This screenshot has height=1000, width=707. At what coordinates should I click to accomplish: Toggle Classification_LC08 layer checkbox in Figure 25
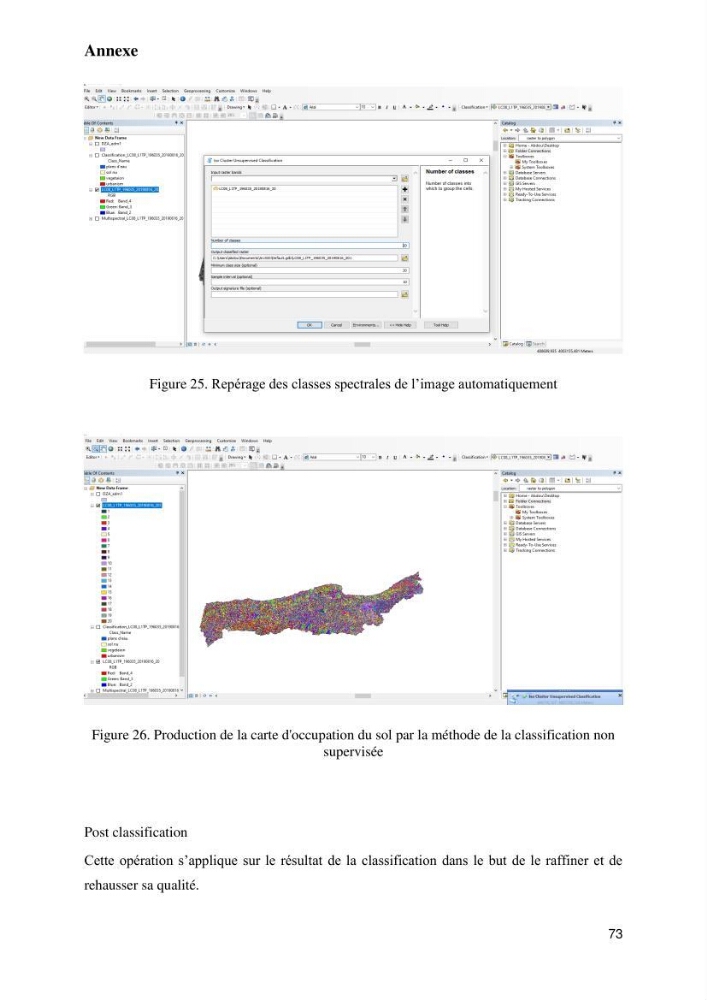97,155
